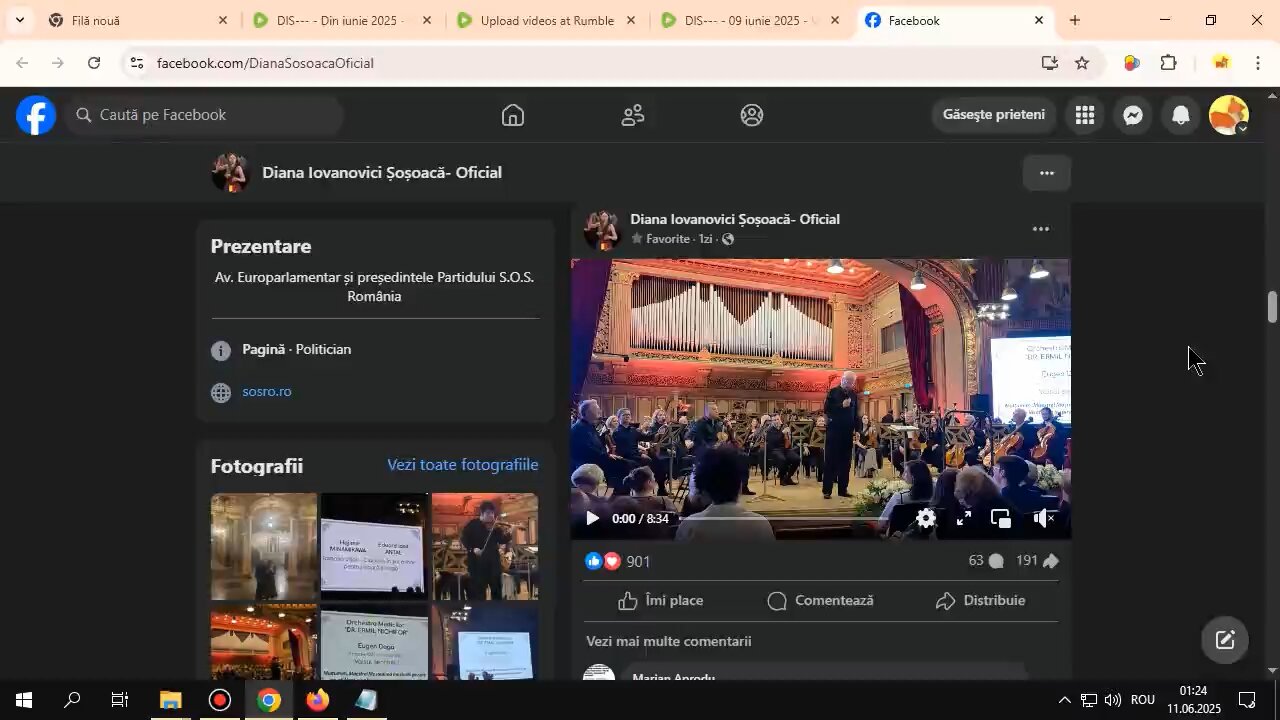Switch the ROU keyboard language indicator
The image size is (1280, 720).
click(x=1143, y=700)
